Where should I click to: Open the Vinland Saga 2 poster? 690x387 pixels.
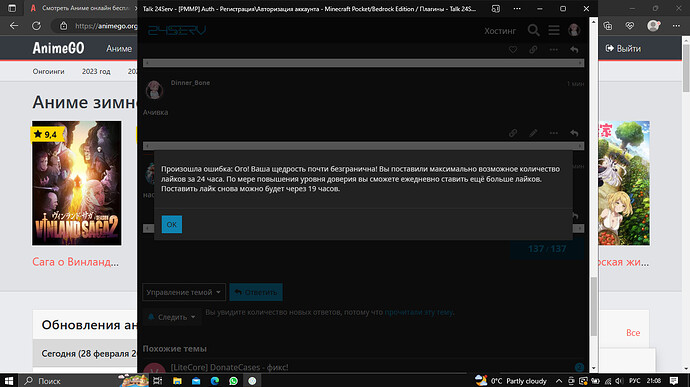[77, 183]
